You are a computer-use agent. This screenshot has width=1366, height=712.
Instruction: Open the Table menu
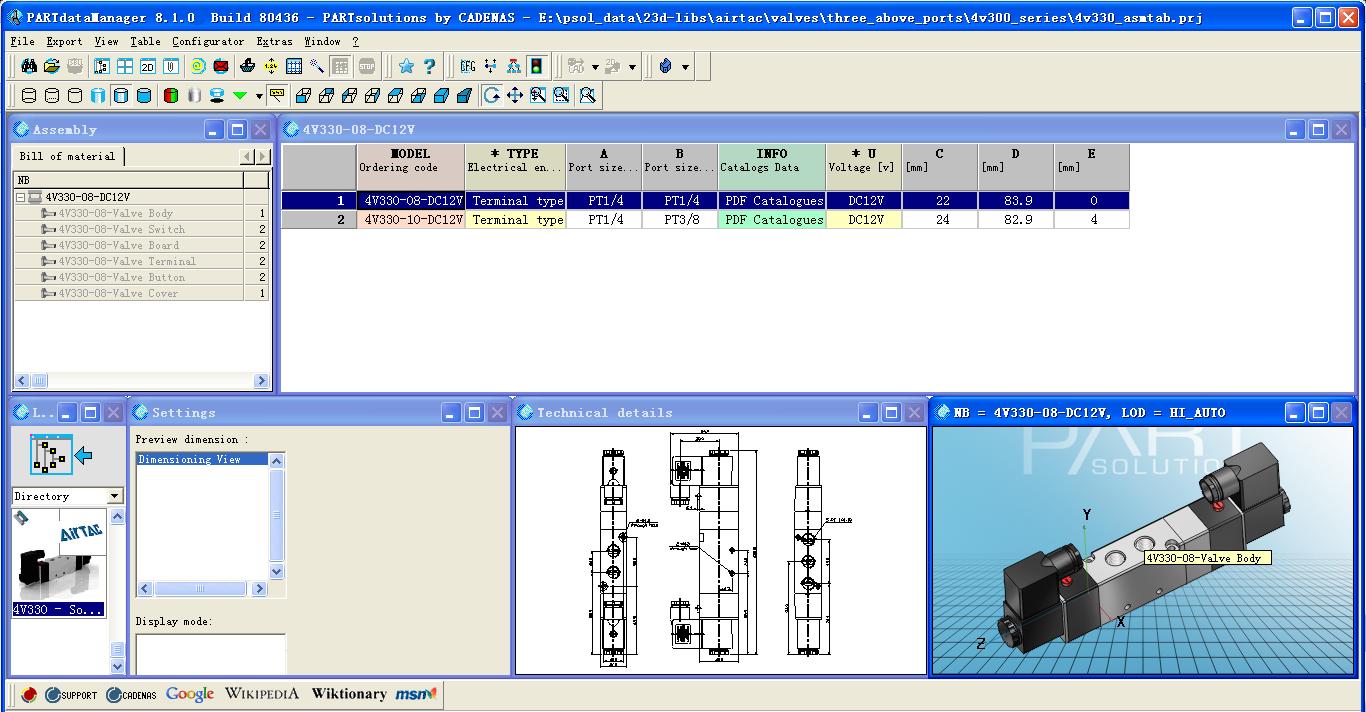pyautogui.click(x=145, y=41)
